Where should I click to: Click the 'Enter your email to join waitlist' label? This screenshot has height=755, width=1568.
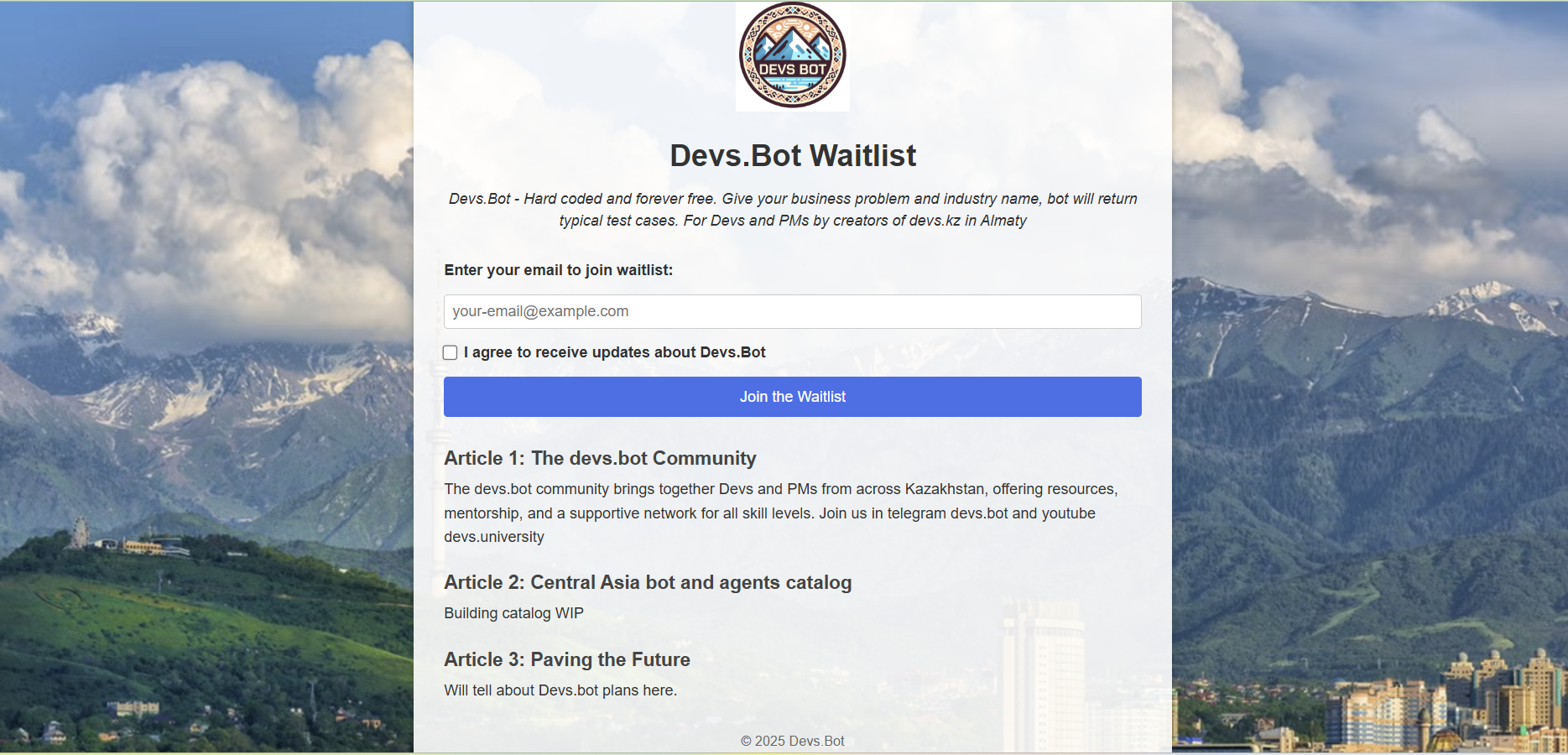[559, 270]
